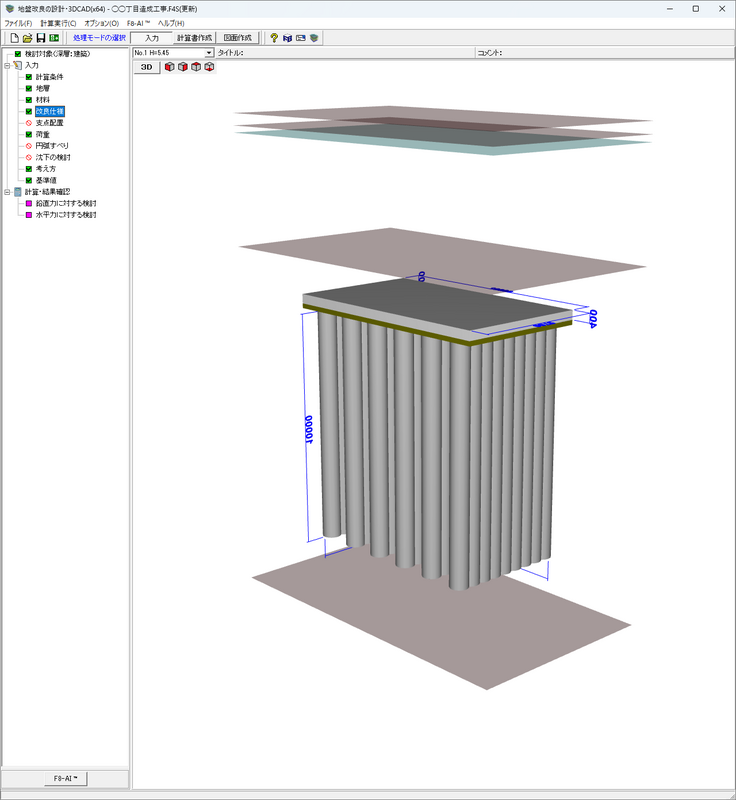Click the magenta square beside 鉛直力に対する検討
The image size is (736, 800).
(x=29, y=203)
